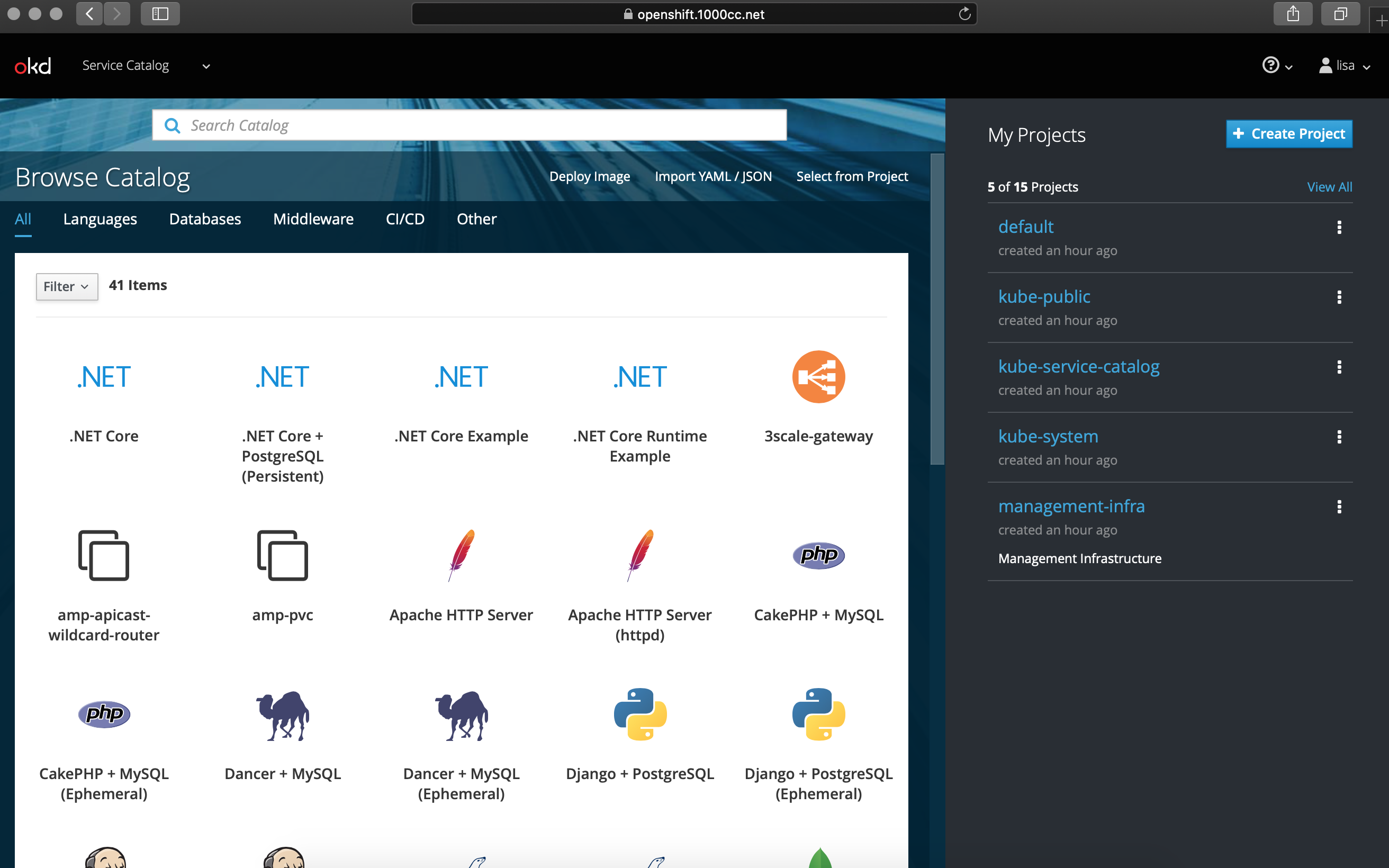Open actions menu for kube-service-catalog project
Viewport: 1389px width, 868px height.
click(x=1339, y=367)
